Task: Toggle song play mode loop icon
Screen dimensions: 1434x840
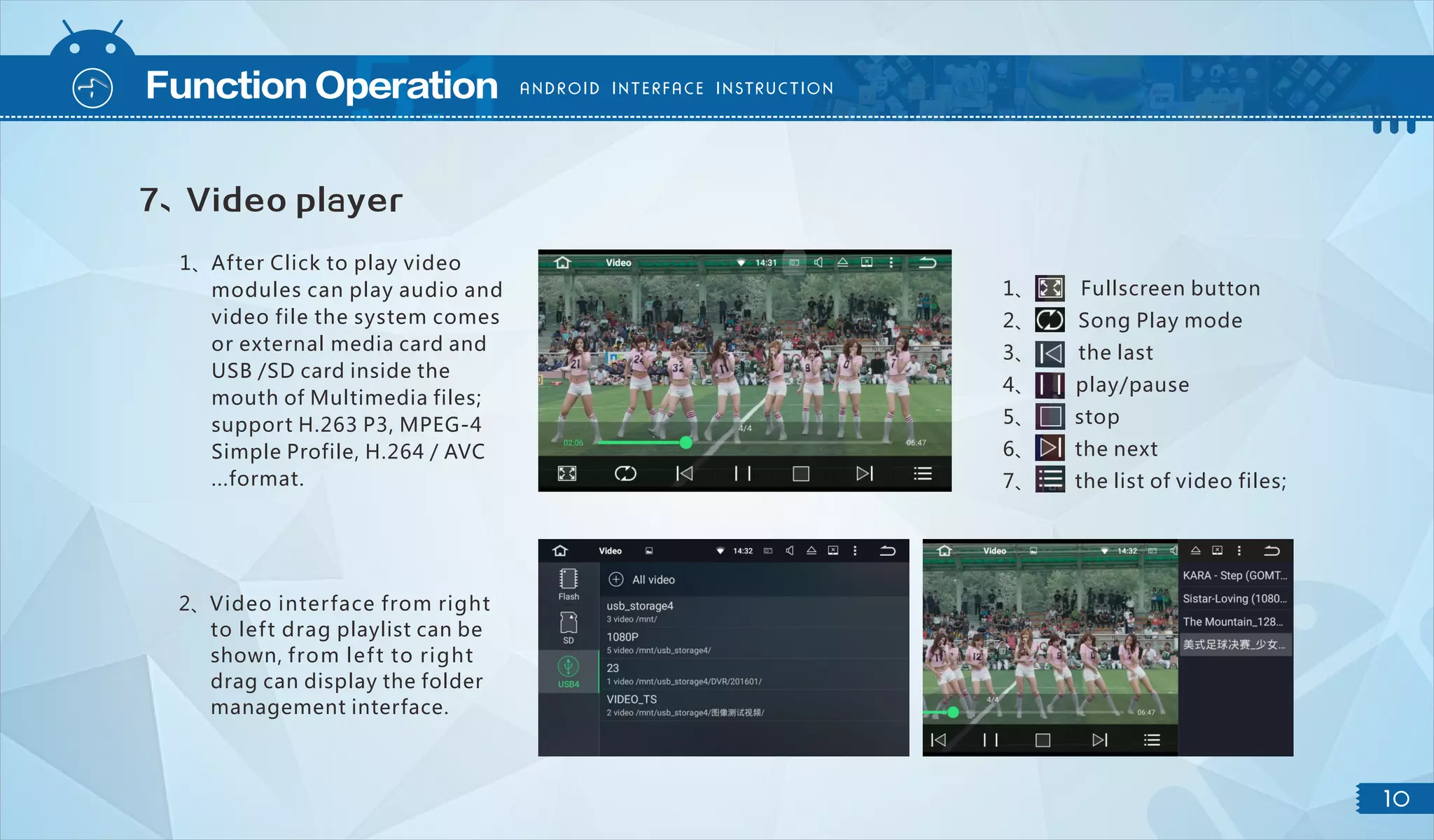Action: (625, 474)
